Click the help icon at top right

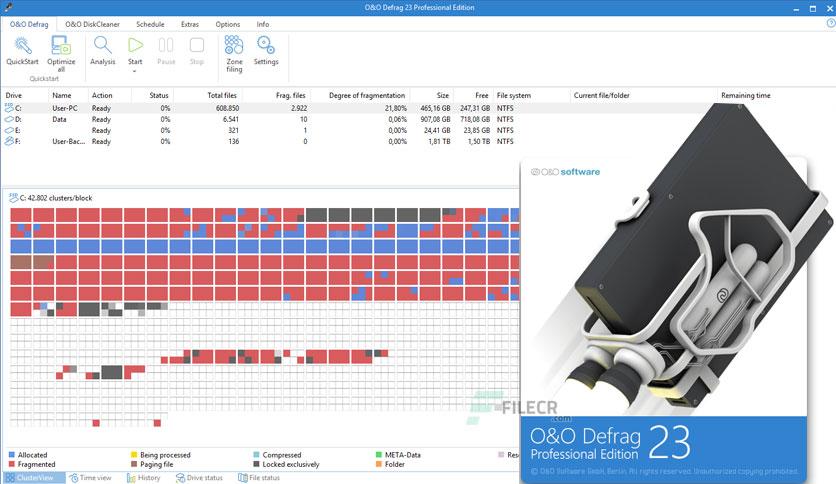[831, 23]
